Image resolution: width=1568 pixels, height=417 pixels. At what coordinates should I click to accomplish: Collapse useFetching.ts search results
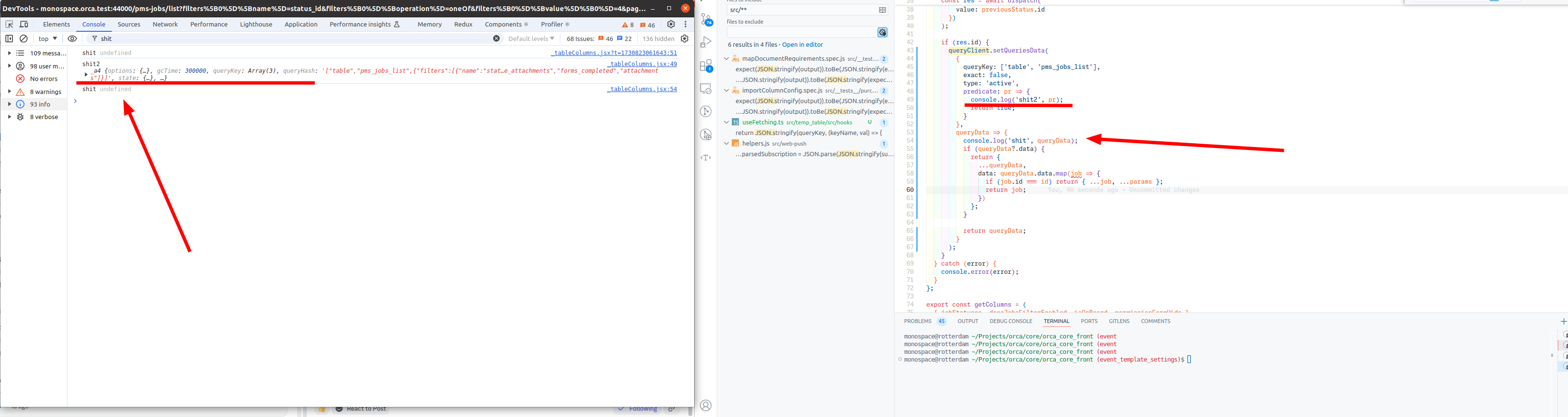pos(726,122)
